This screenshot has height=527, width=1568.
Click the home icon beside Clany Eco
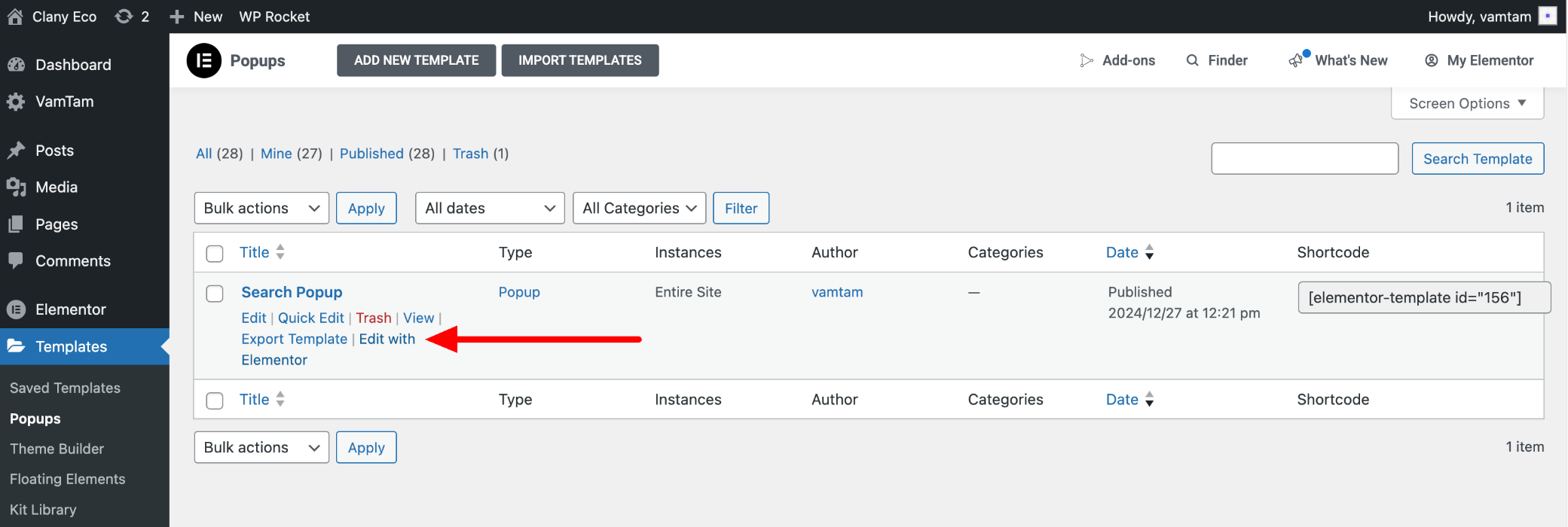click(15, 17)
